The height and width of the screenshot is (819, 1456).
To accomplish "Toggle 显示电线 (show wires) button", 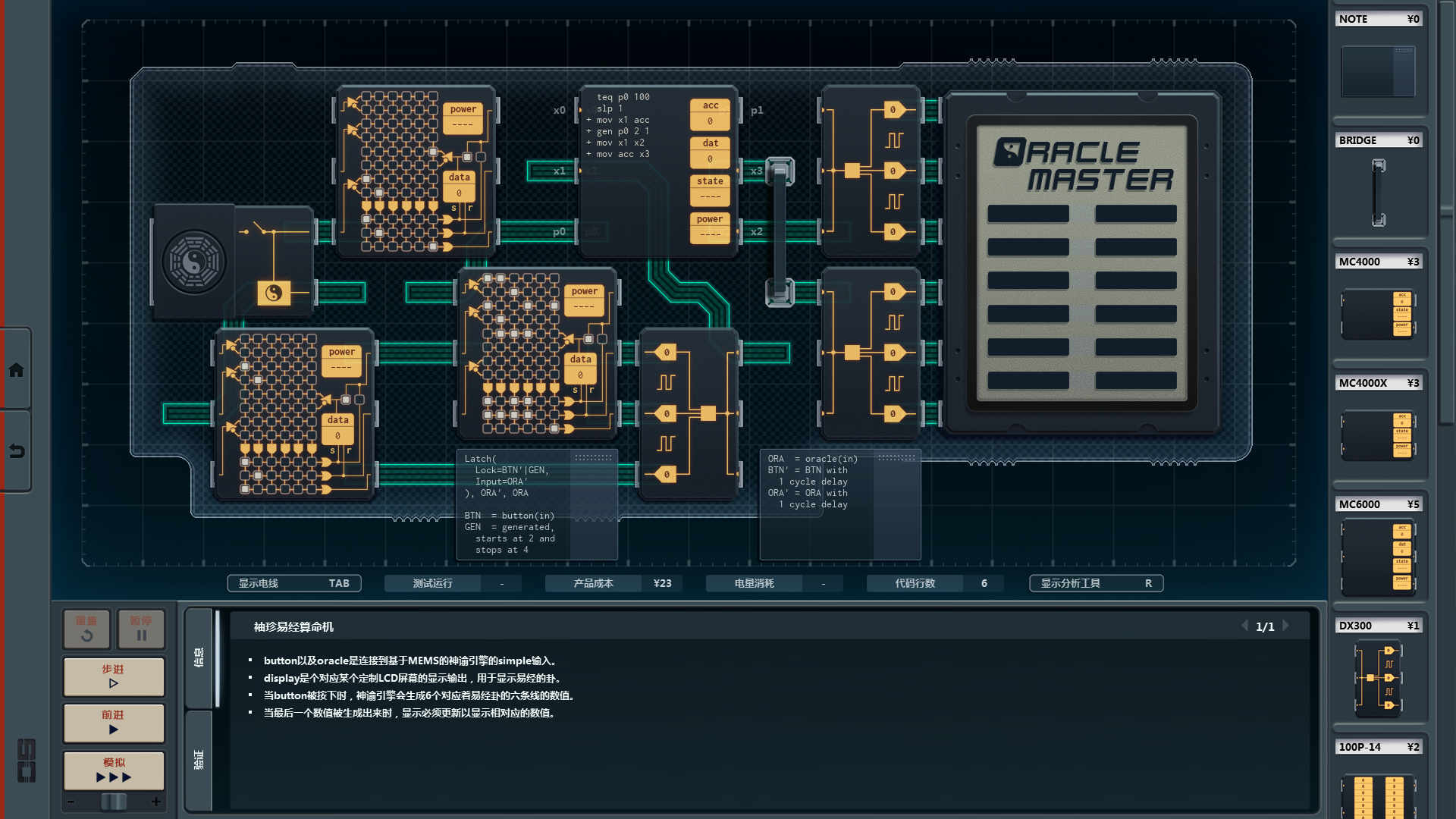I will (x=293, y=583).
